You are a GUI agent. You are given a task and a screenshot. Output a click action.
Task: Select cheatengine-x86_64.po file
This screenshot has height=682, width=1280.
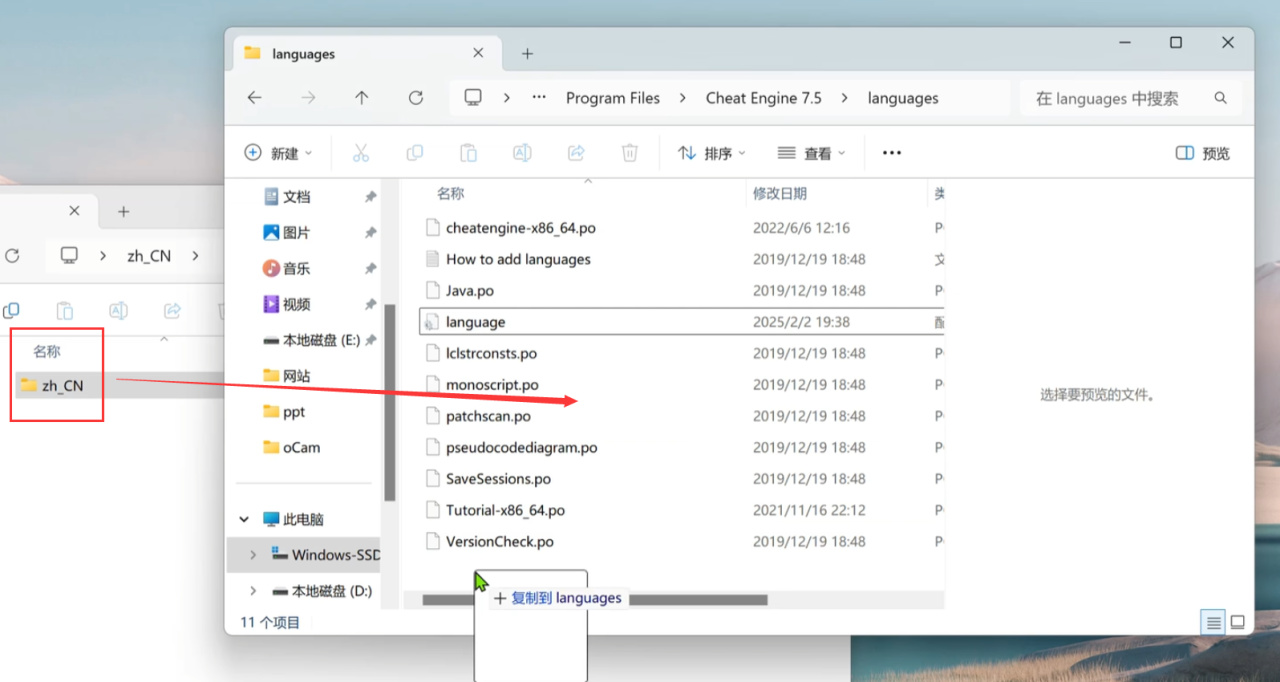click(520, 228)
